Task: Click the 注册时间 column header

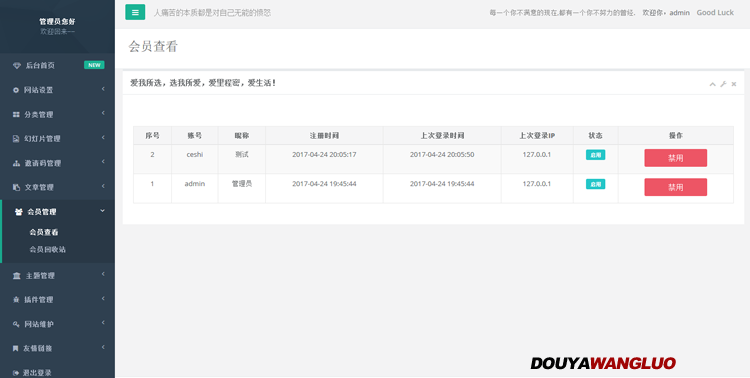Action: 324,136
